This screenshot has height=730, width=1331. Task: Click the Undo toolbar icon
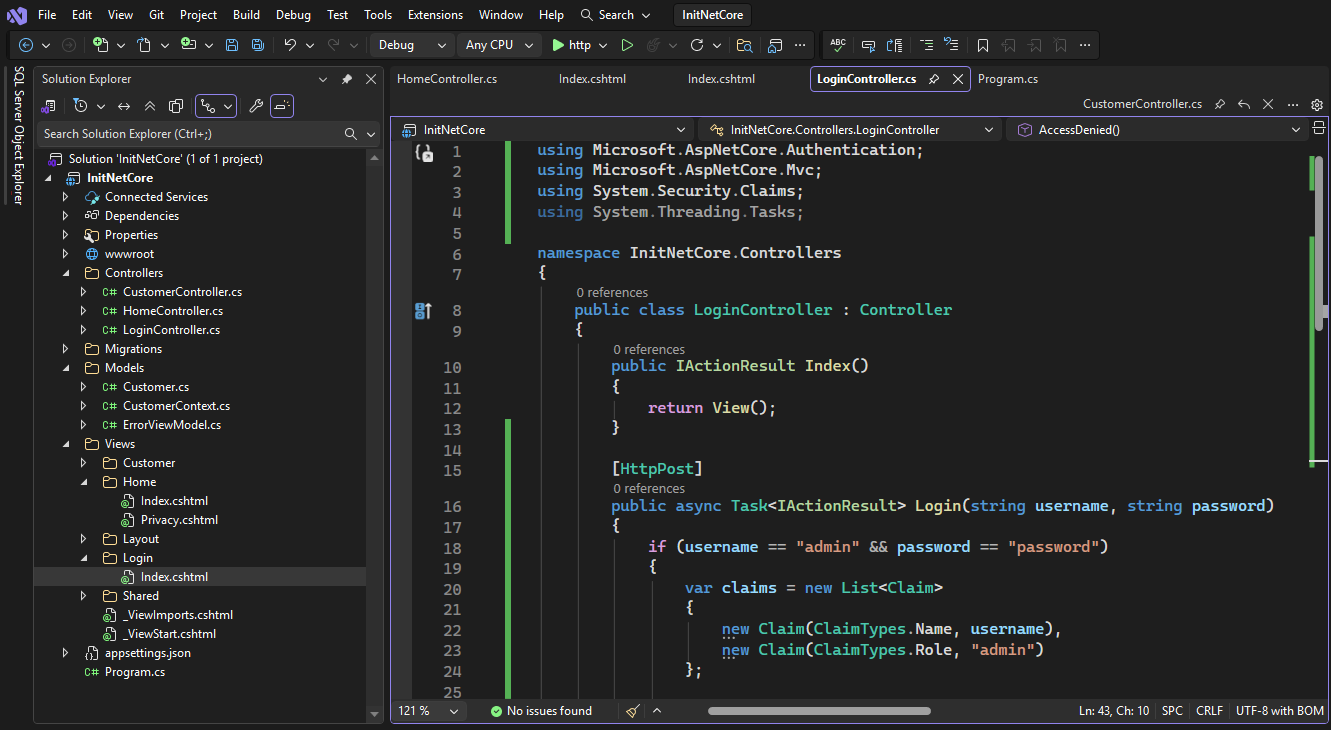[x=290, y=45]
